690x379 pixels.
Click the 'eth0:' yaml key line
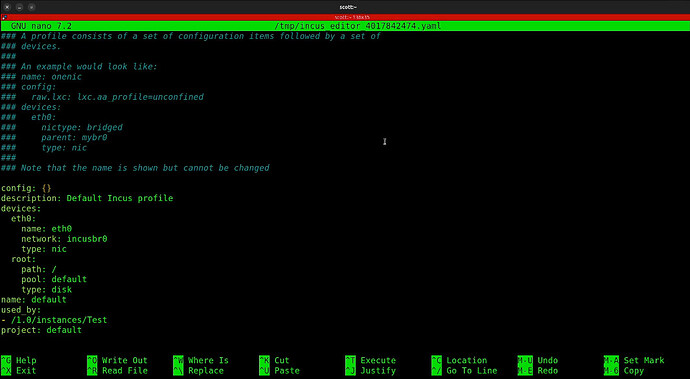[x=23, y=218]
